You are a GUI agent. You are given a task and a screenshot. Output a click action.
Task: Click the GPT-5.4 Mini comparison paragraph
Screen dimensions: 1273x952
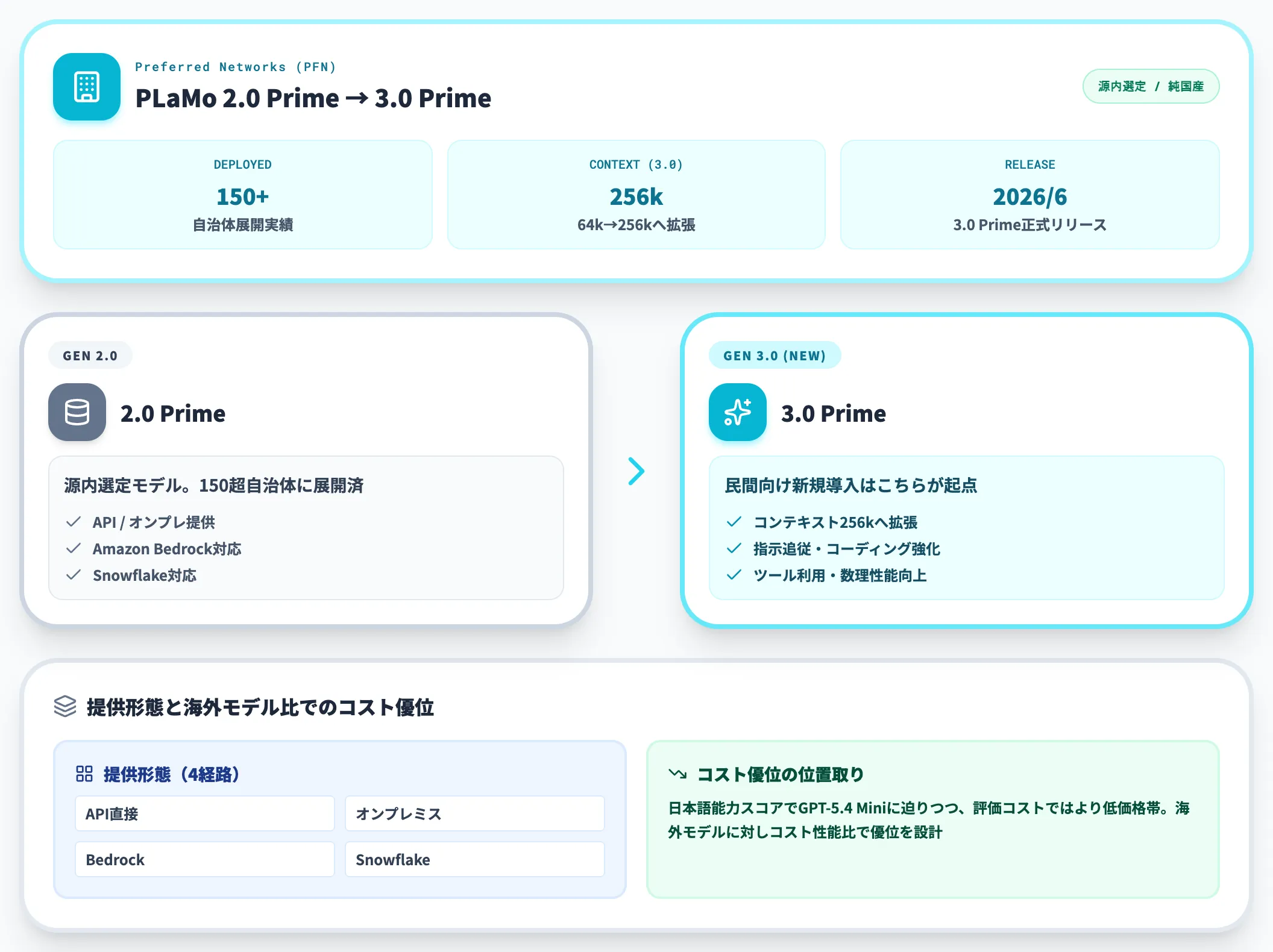click(x=929, y=820)
